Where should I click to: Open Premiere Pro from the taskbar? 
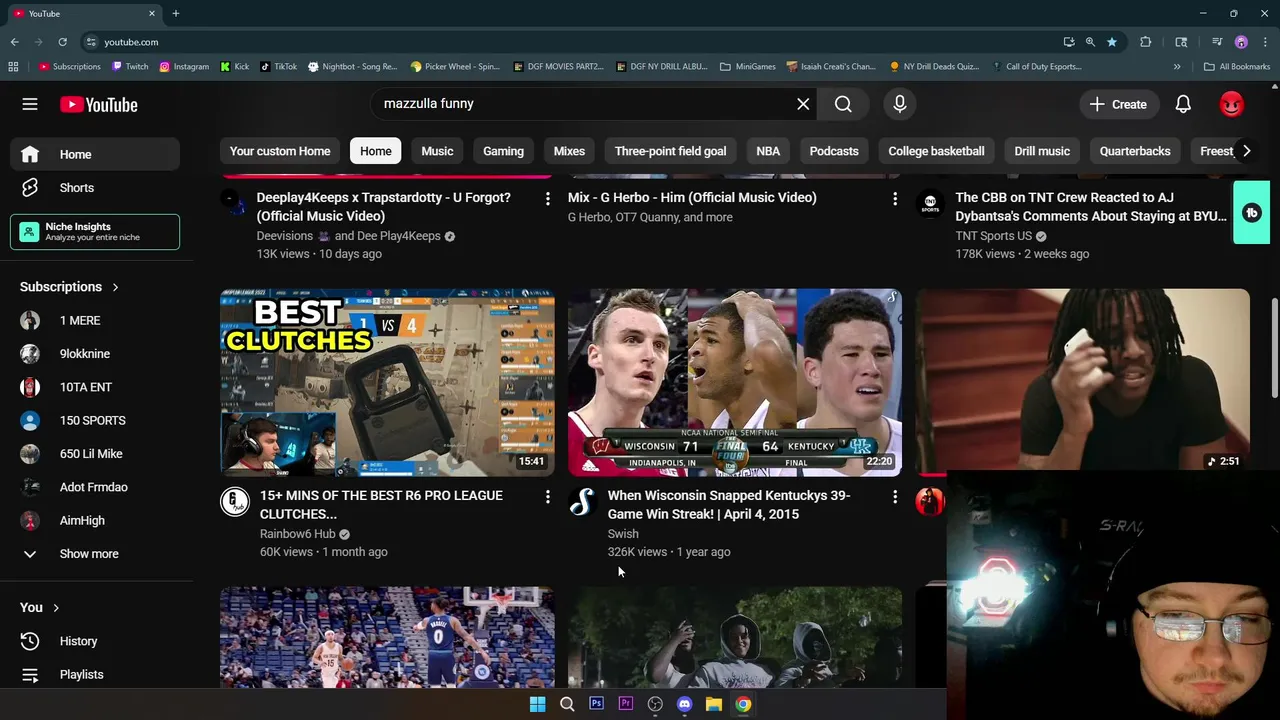coord(626,704)
